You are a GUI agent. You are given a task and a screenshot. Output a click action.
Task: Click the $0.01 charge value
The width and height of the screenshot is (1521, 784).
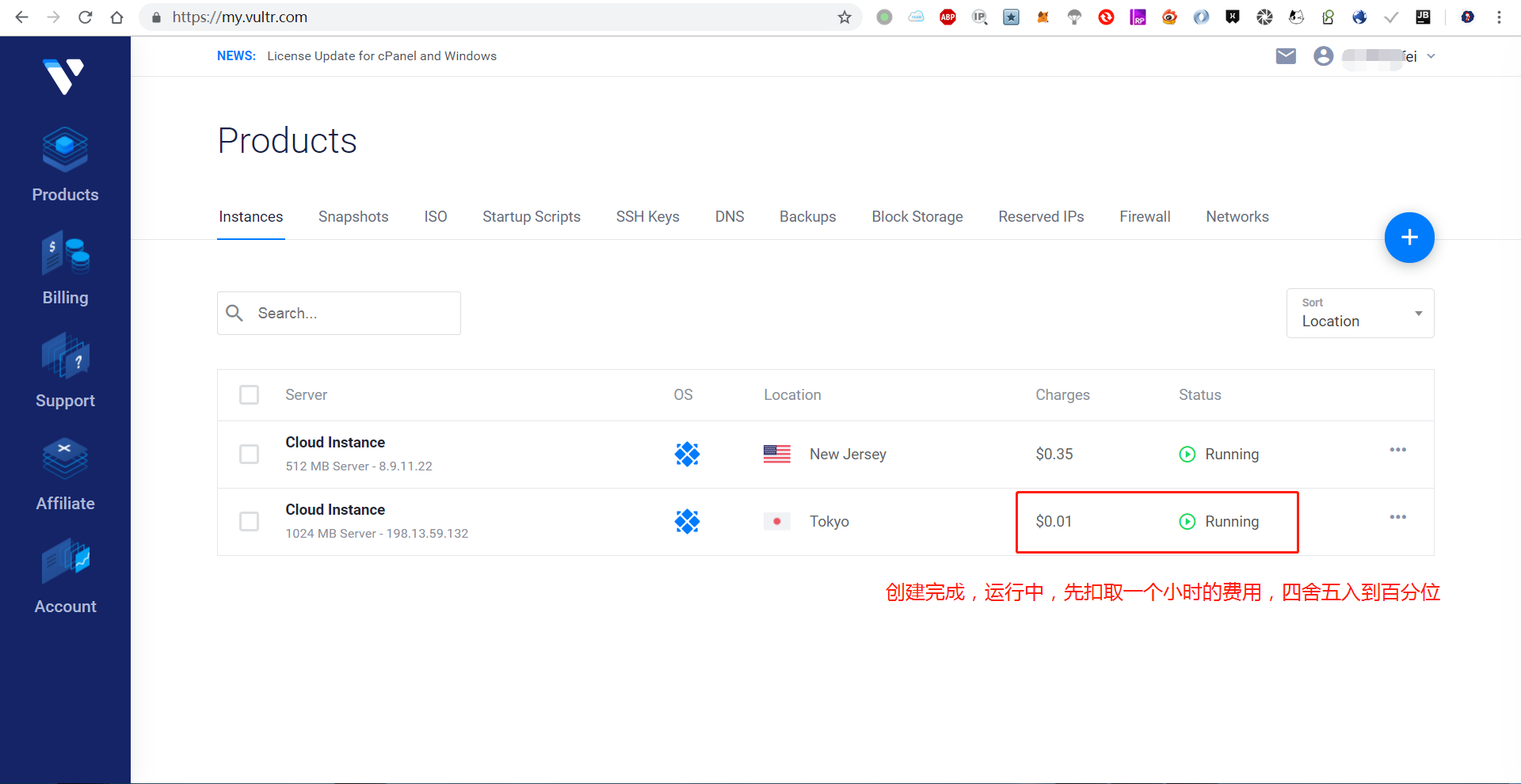tap(1054, 522)
